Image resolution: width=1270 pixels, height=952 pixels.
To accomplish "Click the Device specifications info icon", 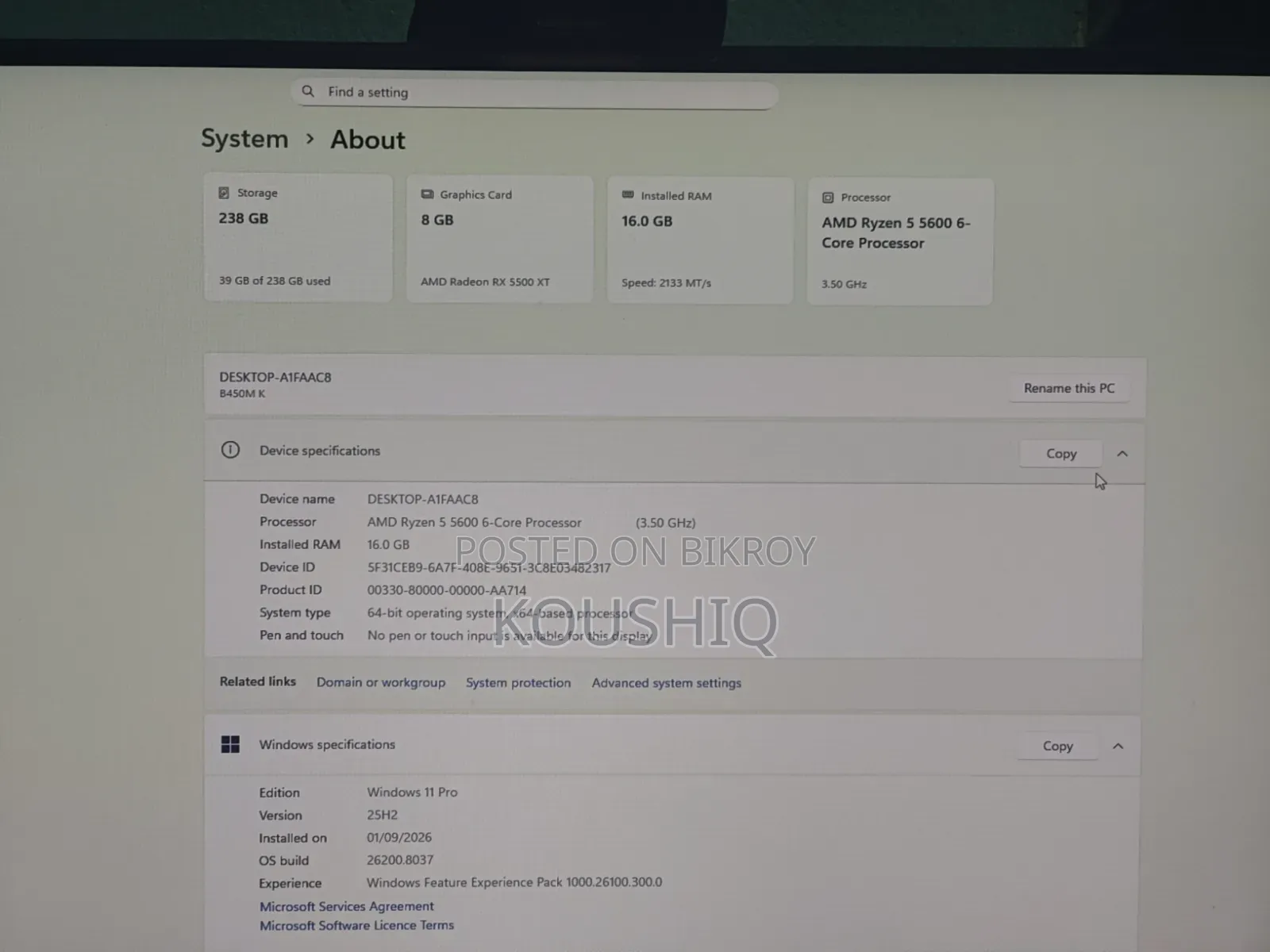I will (230, 450).
